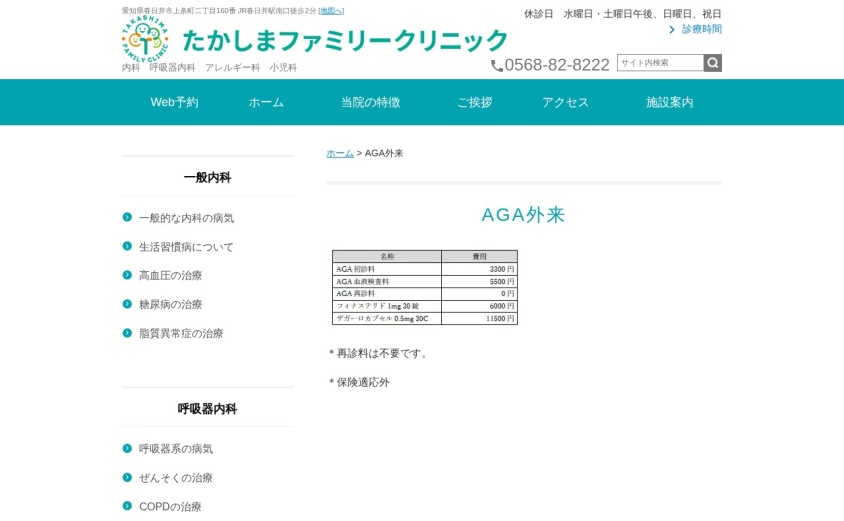Click bullet icon beside 脂質異常症の治療
Viewport: 844px width, 521px height.
pos(127,333)
